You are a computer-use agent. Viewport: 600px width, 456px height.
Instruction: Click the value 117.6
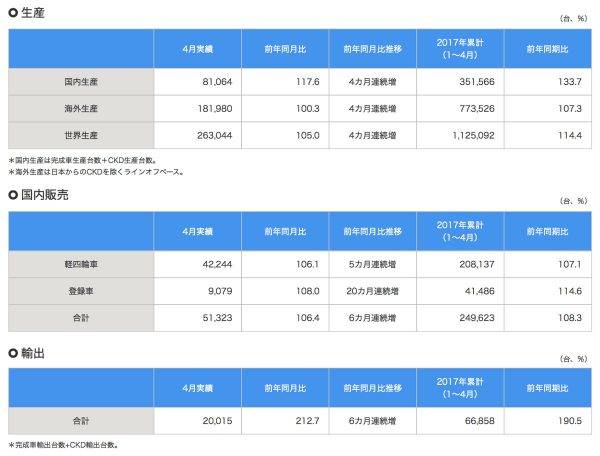[308, 82]
